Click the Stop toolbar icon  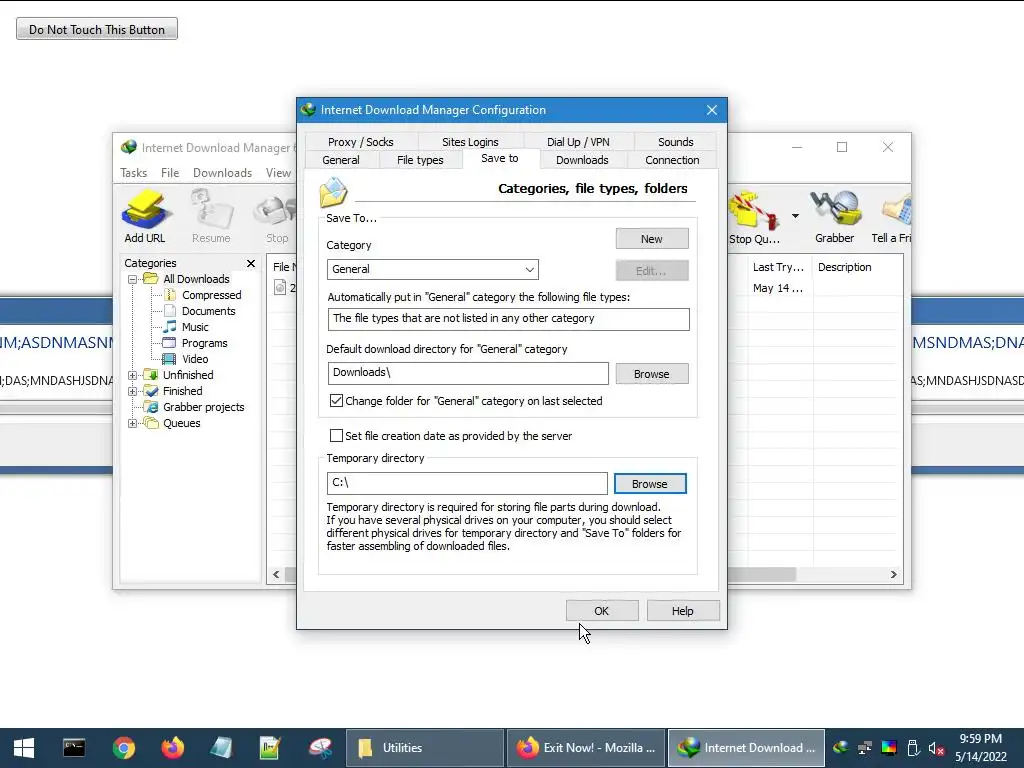(276, 217)
